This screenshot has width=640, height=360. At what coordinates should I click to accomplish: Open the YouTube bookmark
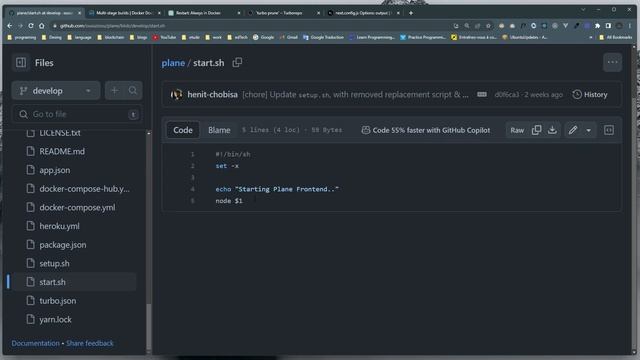pyautogui.click(x=164, y=37)
